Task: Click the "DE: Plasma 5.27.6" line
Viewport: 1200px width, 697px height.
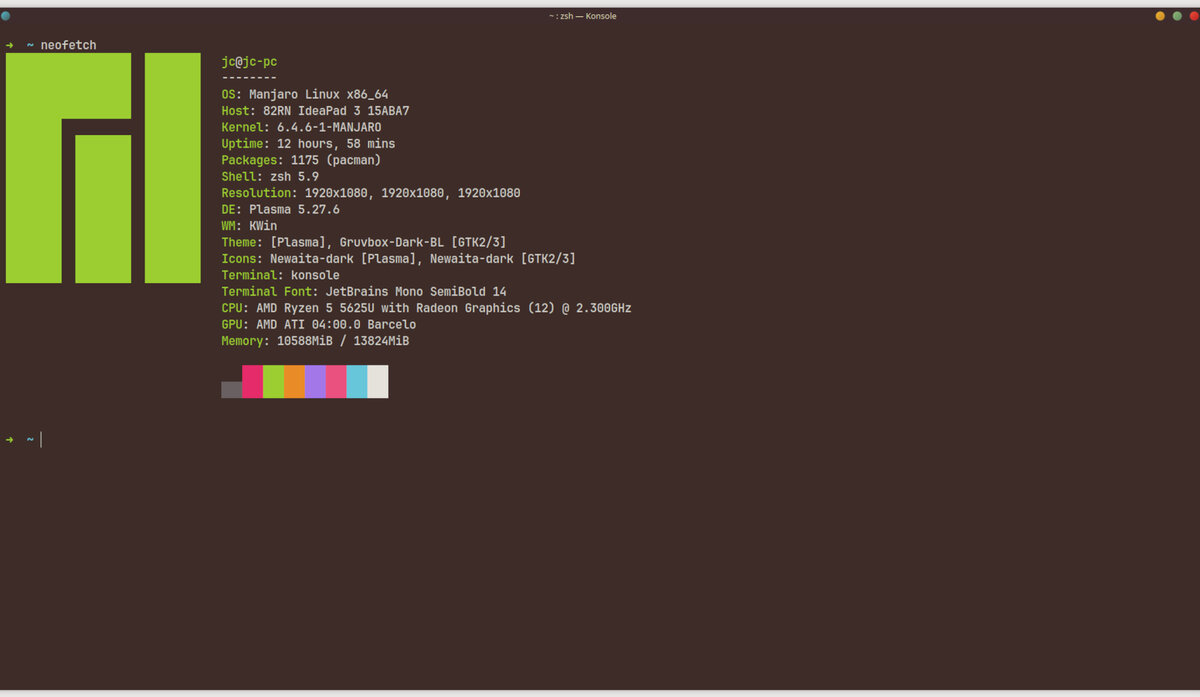Action: [x=280, y=210]
